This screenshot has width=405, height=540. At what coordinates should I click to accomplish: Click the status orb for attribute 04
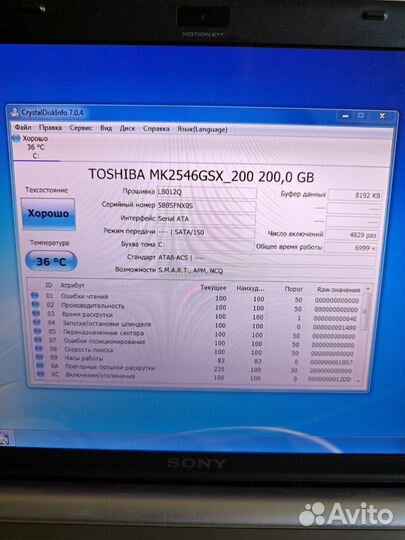pyautogui.click(x=37, y=322)
